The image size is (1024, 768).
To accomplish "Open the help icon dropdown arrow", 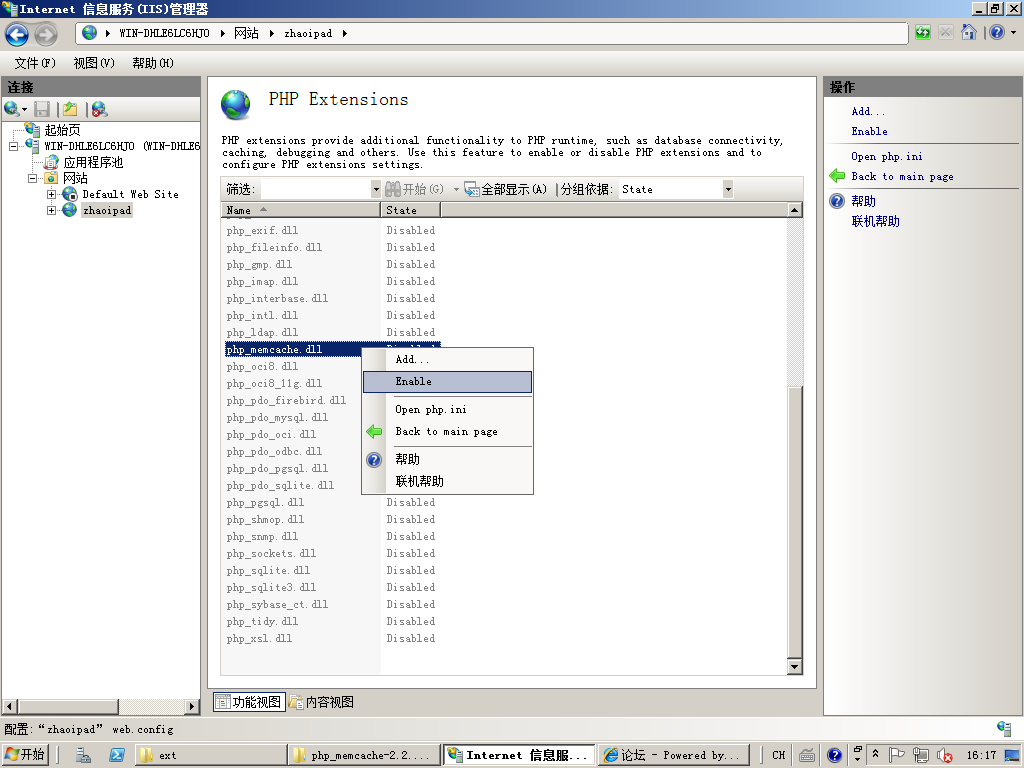I will (1014, 32).
